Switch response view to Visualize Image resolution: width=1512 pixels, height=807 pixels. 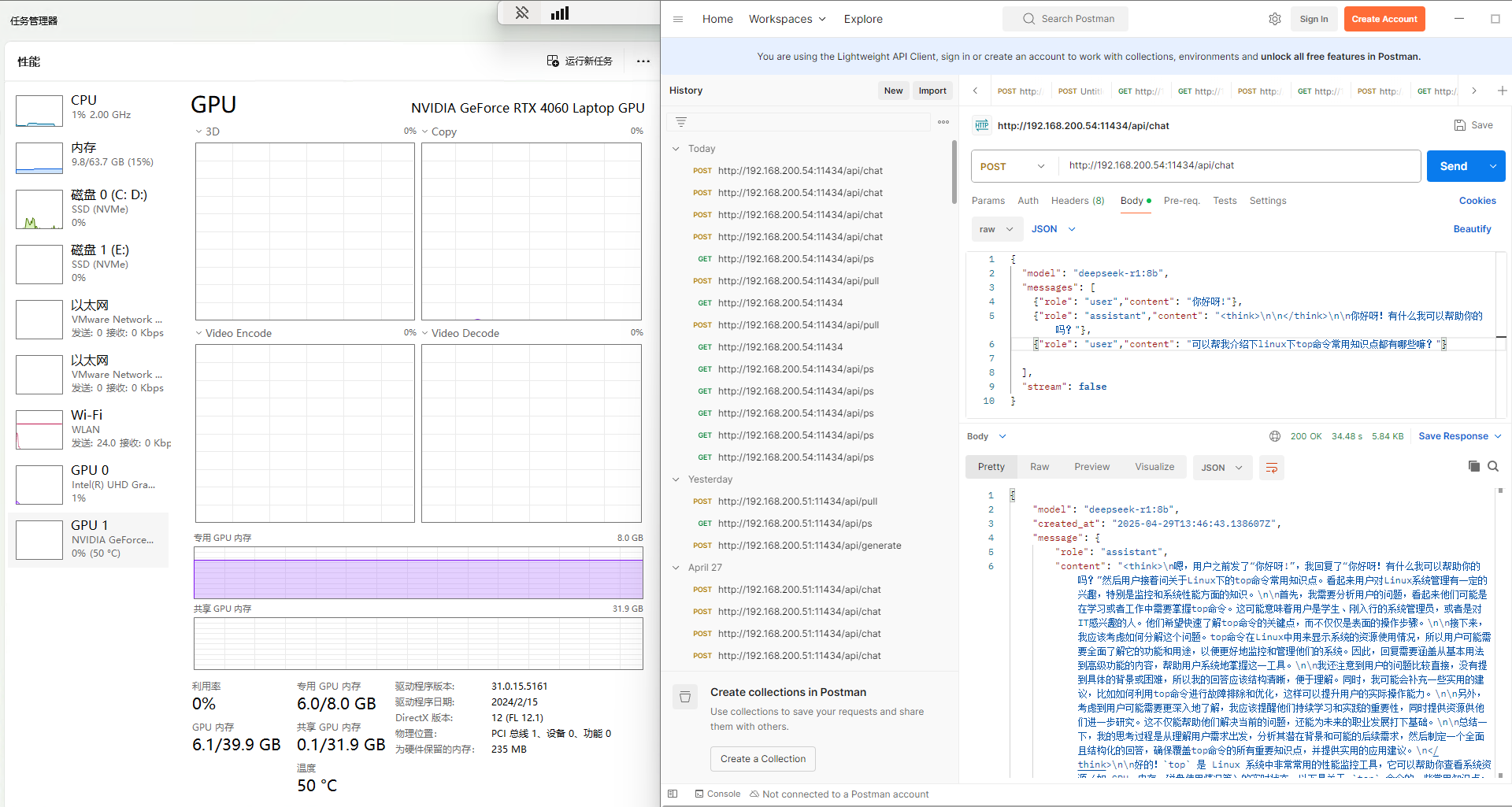(x=1154, y=467)
